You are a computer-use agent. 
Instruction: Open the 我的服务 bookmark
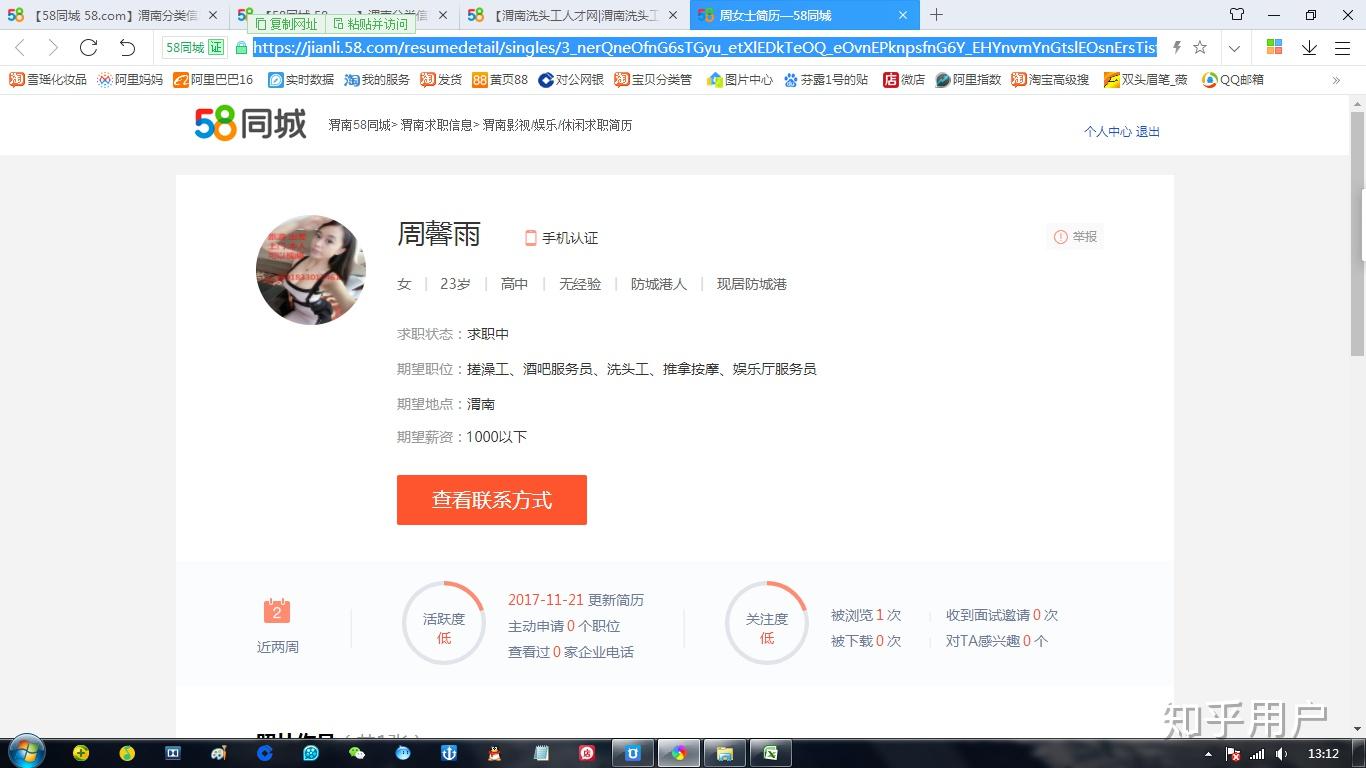[377, 79]
